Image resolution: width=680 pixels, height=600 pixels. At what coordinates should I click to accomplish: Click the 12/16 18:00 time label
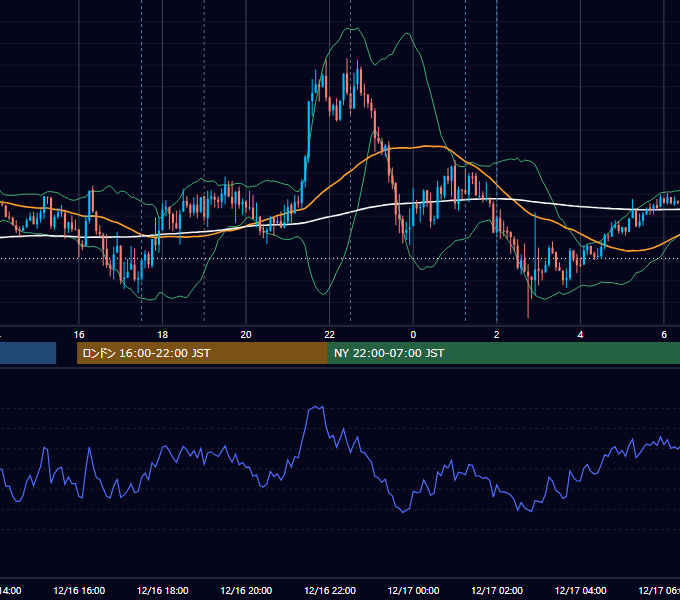pyautogui.click(x=163, y=590)
